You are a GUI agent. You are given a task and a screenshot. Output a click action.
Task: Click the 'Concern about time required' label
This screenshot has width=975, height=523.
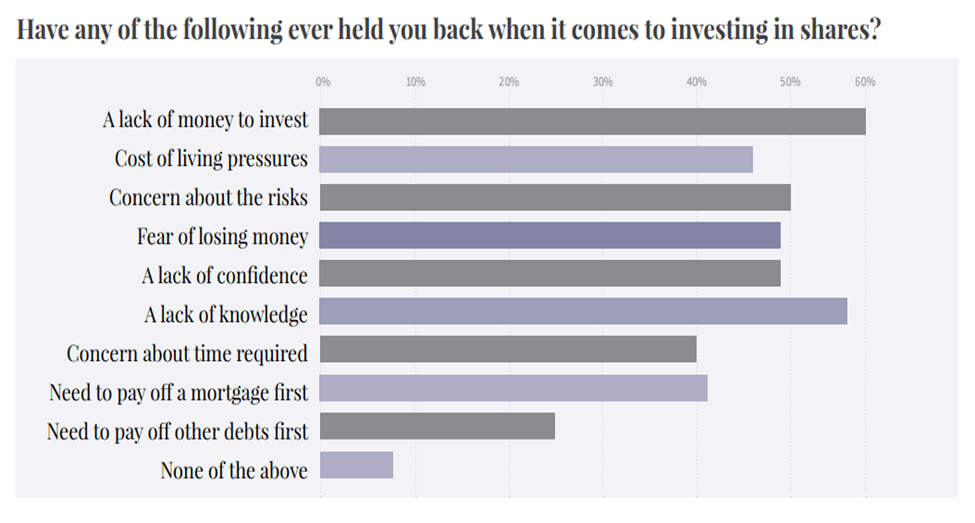tap(187, 353)
